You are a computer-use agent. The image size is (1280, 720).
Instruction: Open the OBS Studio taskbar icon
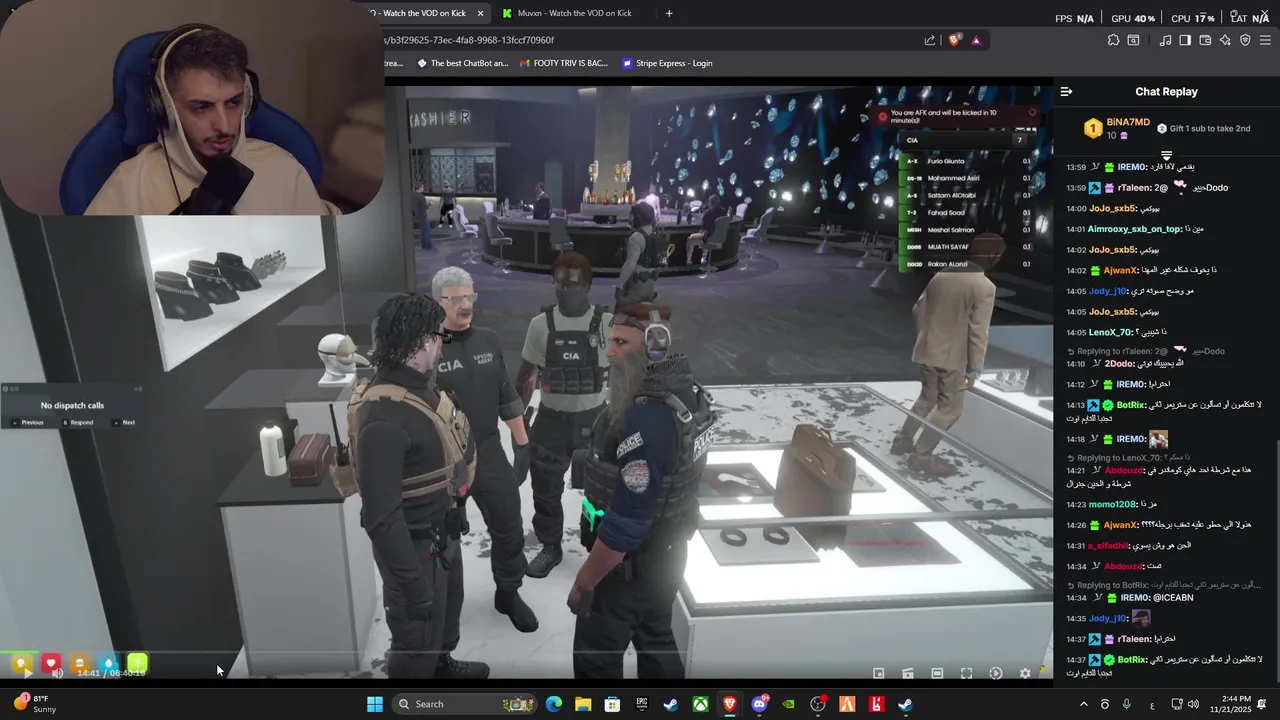818,704
